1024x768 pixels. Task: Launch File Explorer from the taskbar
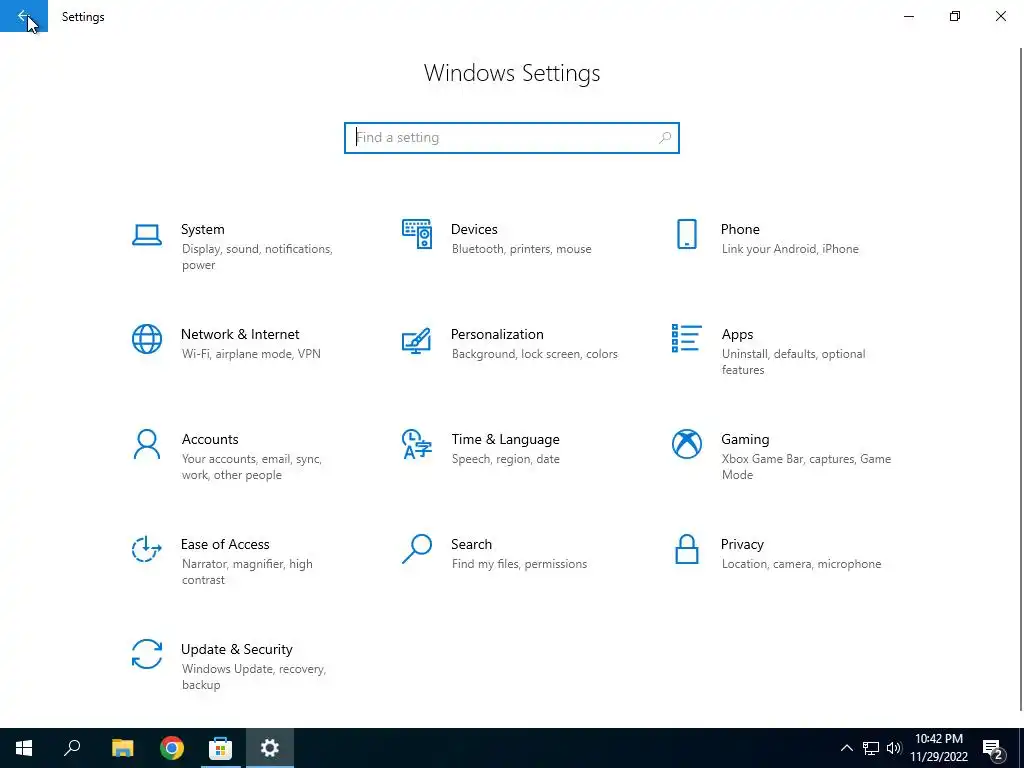point(122,748)
